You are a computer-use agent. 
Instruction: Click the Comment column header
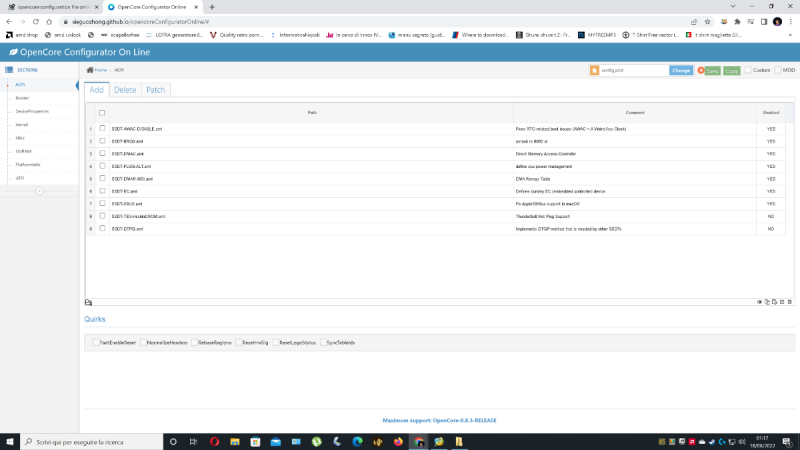635,113
